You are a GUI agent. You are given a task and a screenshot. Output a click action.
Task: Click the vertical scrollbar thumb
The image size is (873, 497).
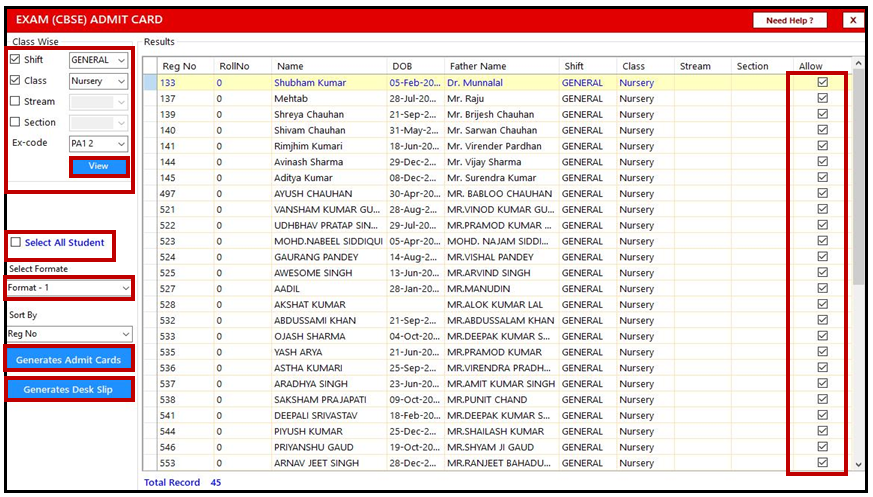[858, 178]
